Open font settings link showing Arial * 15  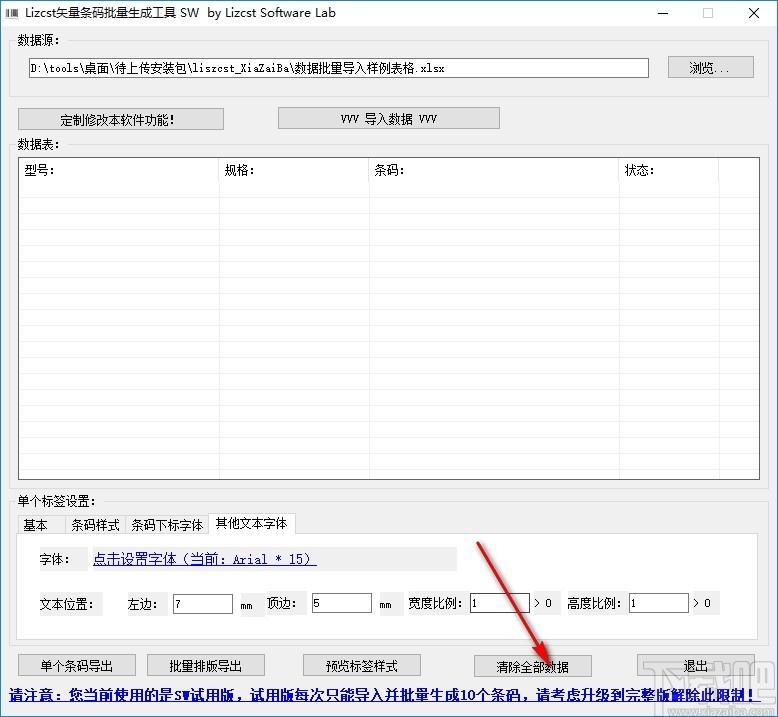pyautogui.click(x=204, y=559)
